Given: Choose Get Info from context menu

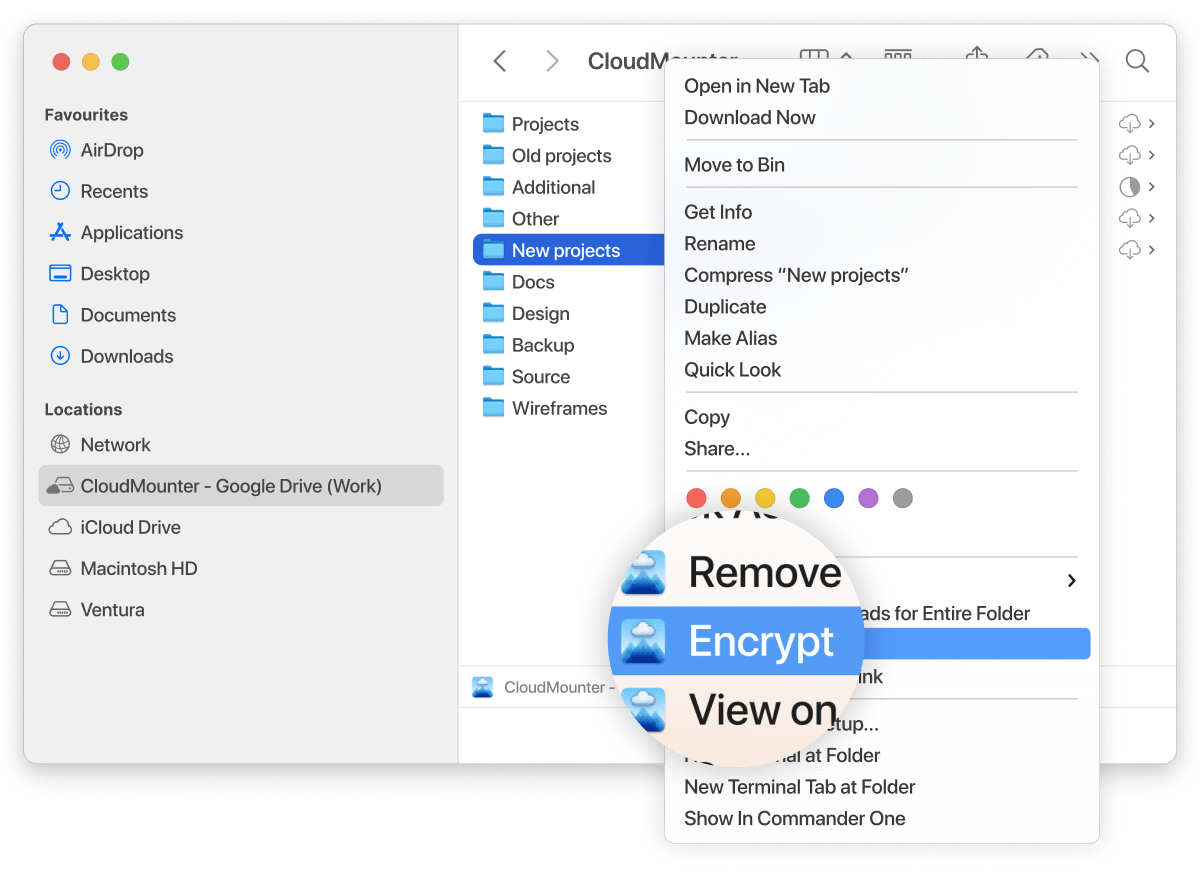Looking at the screenshot, I should coord(718,212).
